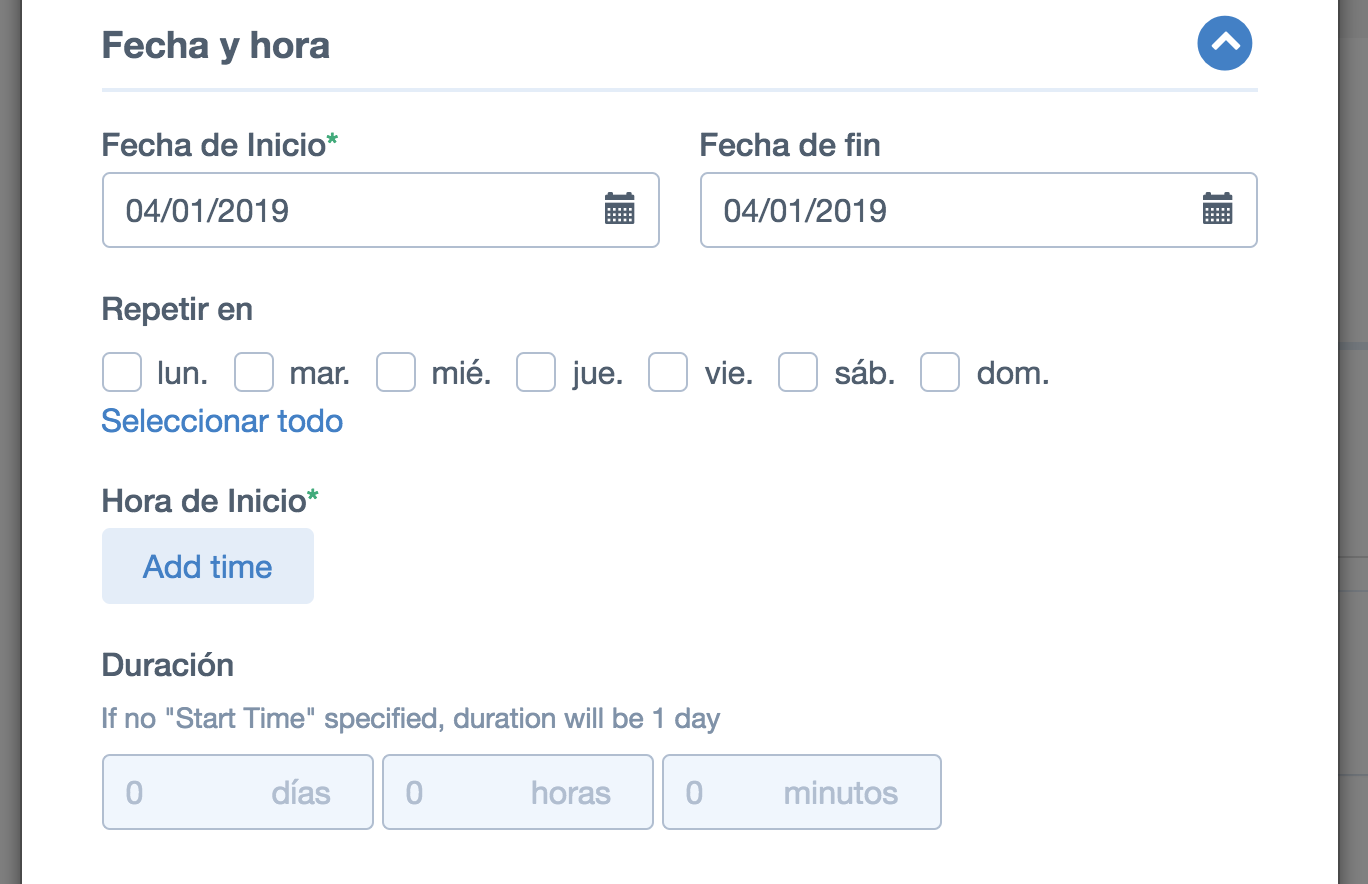
Task: Toggle the vie. repeat checkbox
Action: coord(668,372)
